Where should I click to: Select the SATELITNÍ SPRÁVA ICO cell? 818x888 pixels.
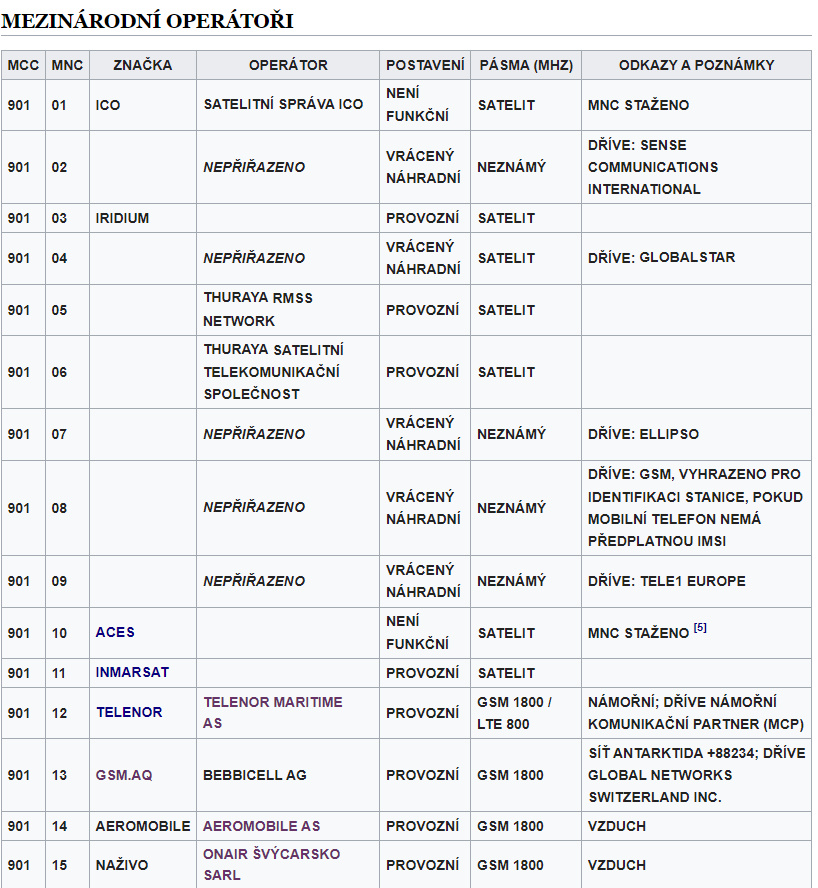(283, 105)
